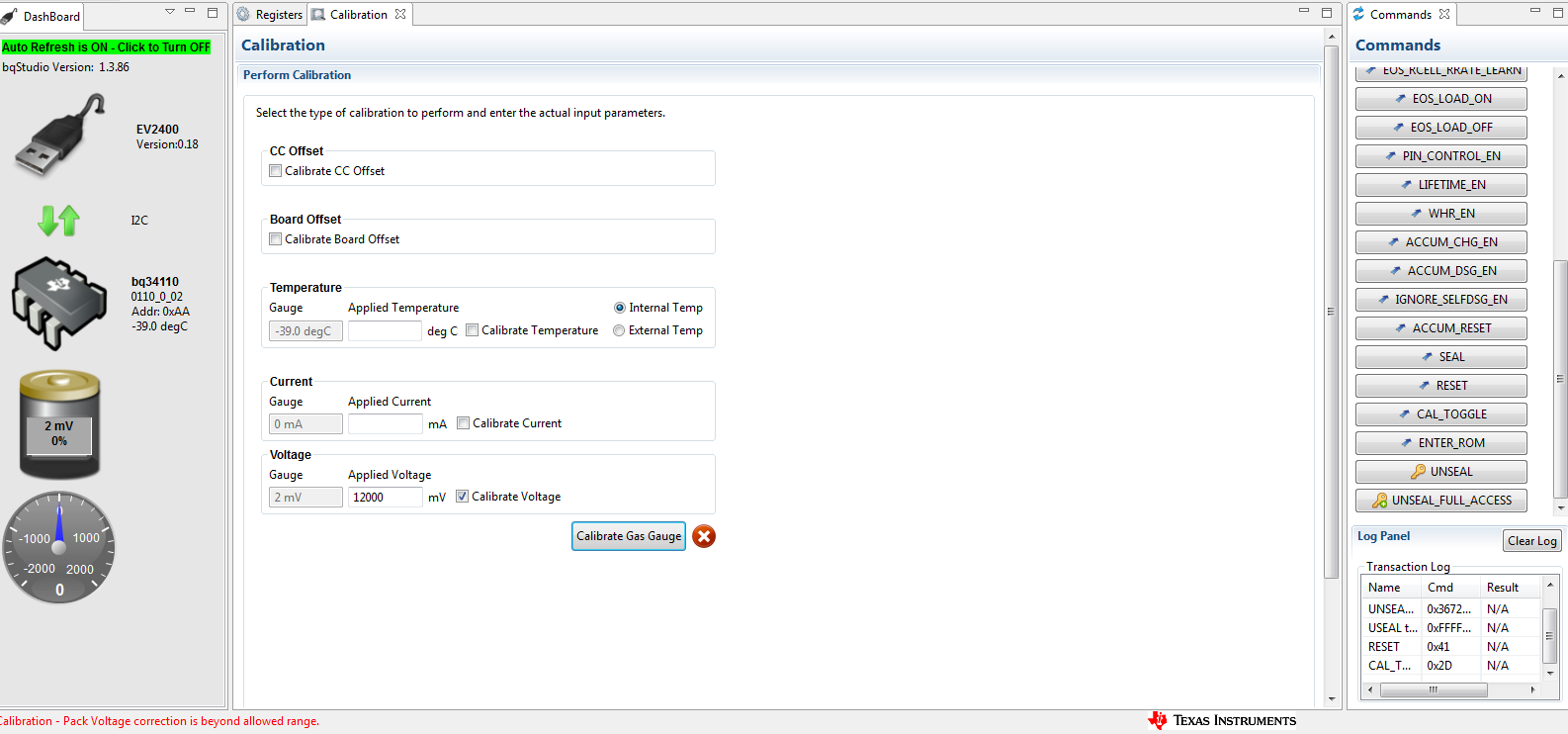The image size is (1568, 734).
Task: Enable Calibrate Temperature checkbox
Action: pyautogui.click(x=473, y=330)
